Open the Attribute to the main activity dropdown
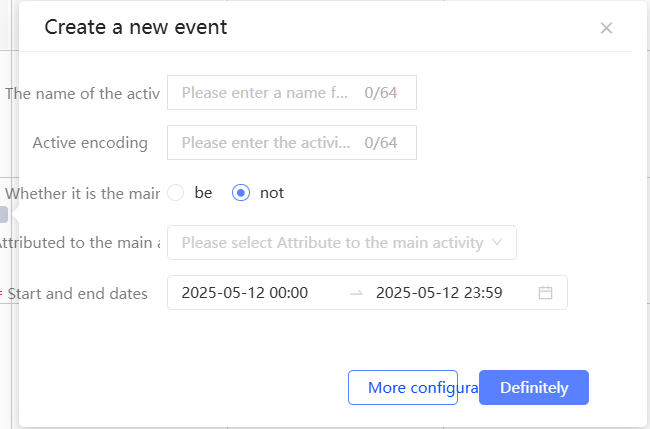Image resolution: width=650 pixels, height=429 pixels. (x=341, y=243)
